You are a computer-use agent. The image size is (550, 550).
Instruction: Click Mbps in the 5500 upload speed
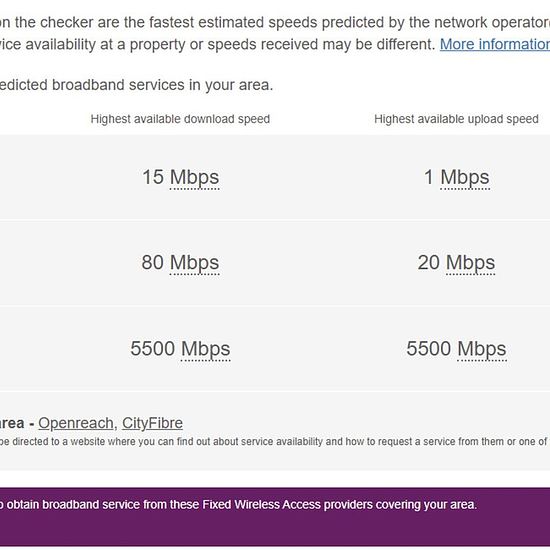(482, 349)
